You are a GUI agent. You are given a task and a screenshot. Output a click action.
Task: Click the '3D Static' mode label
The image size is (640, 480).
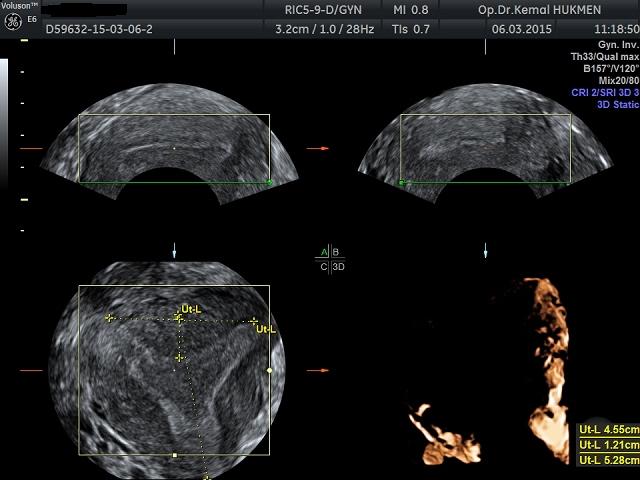click(x=618, y=104)
